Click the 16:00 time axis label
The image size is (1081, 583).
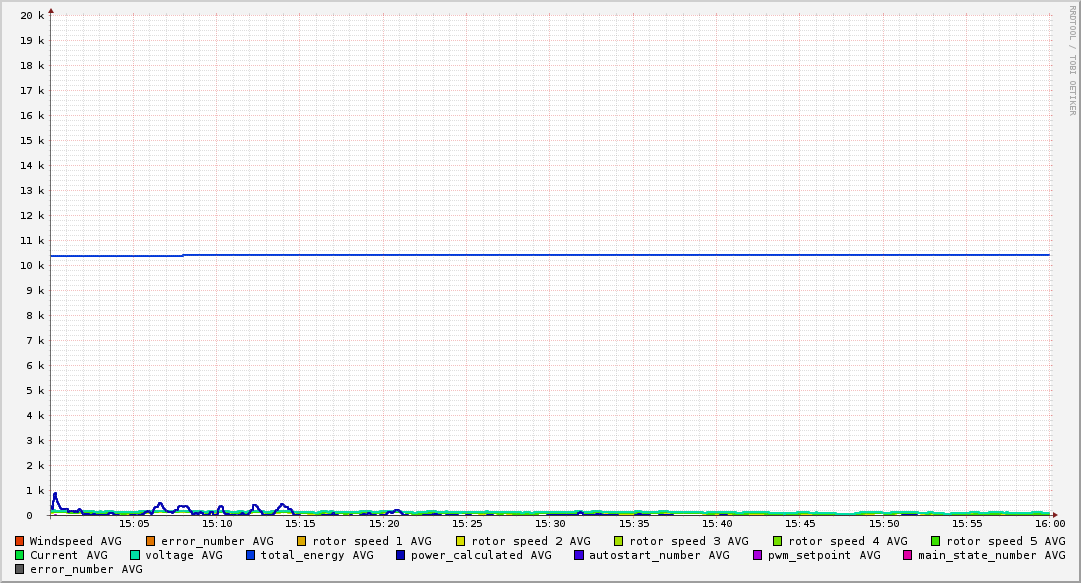(x=1049, y=523)
